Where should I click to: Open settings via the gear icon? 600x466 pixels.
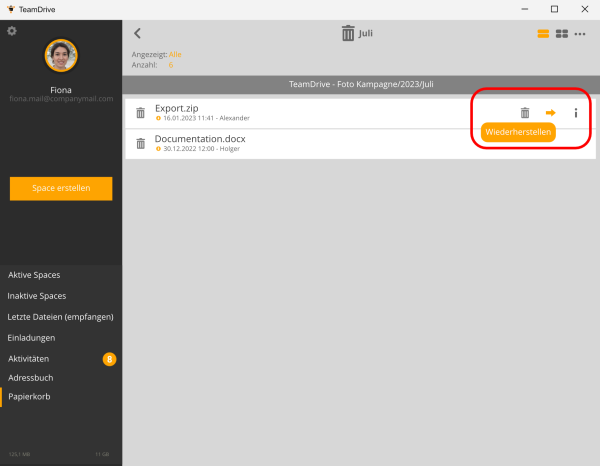(x=12, y=31)
